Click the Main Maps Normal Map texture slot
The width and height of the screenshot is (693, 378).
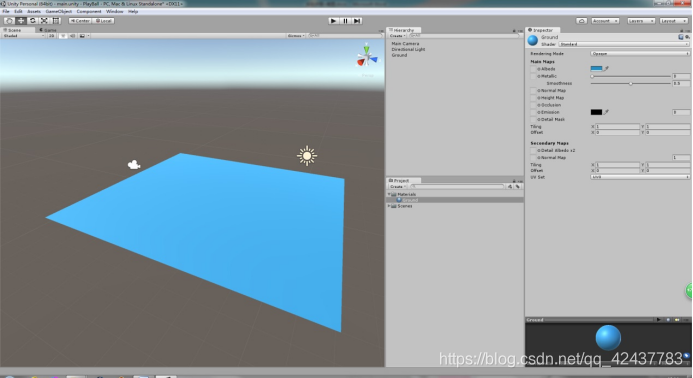click(533, 91)
